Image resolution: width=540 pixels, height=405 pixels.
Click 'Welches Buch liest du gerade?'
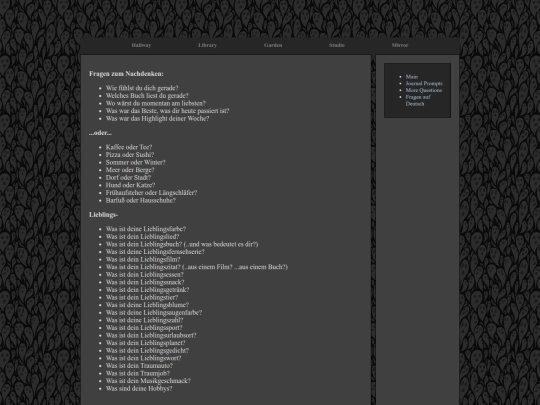click(x=147, y=96)
